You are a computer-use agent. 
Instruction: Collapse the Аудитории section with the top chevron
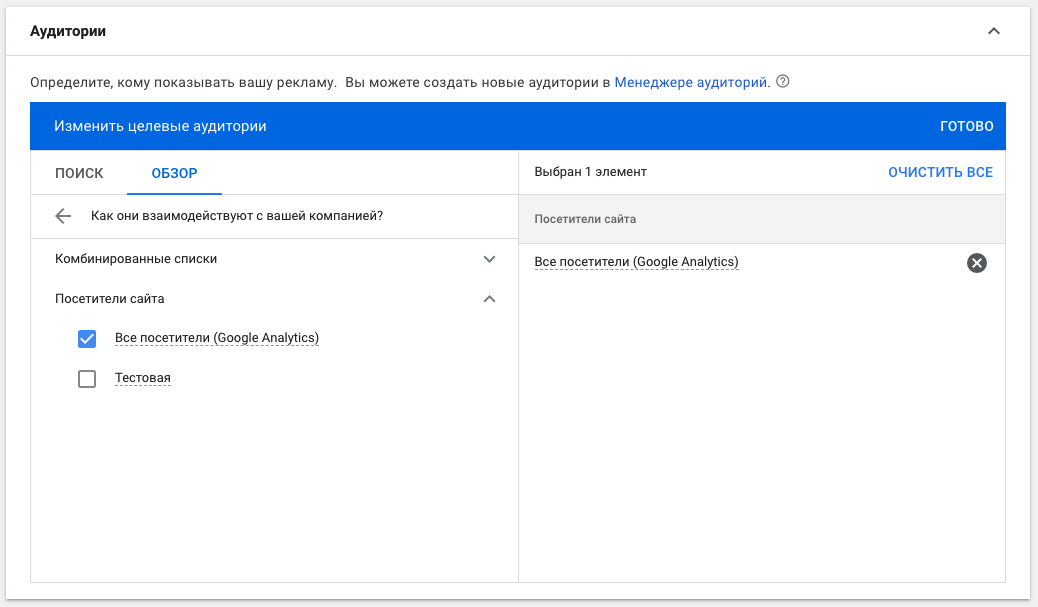coord(993,31)
